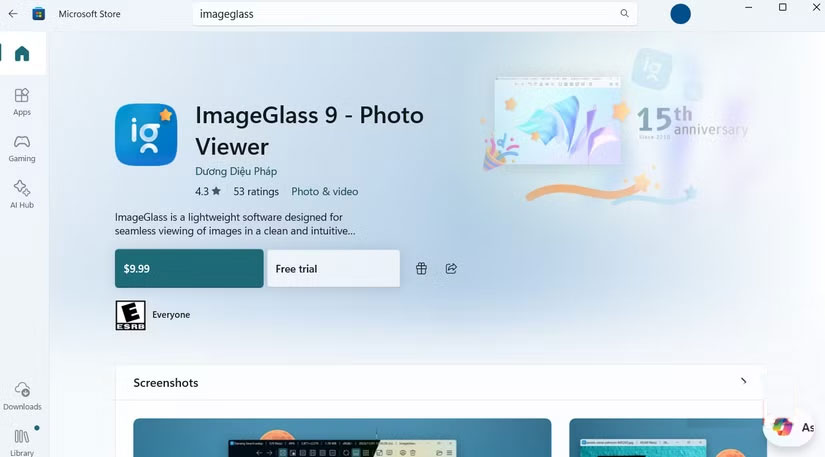Viewport: 825px width, 457px height.
Task: Open the Photo & video category link
Action: pos(325,191)
